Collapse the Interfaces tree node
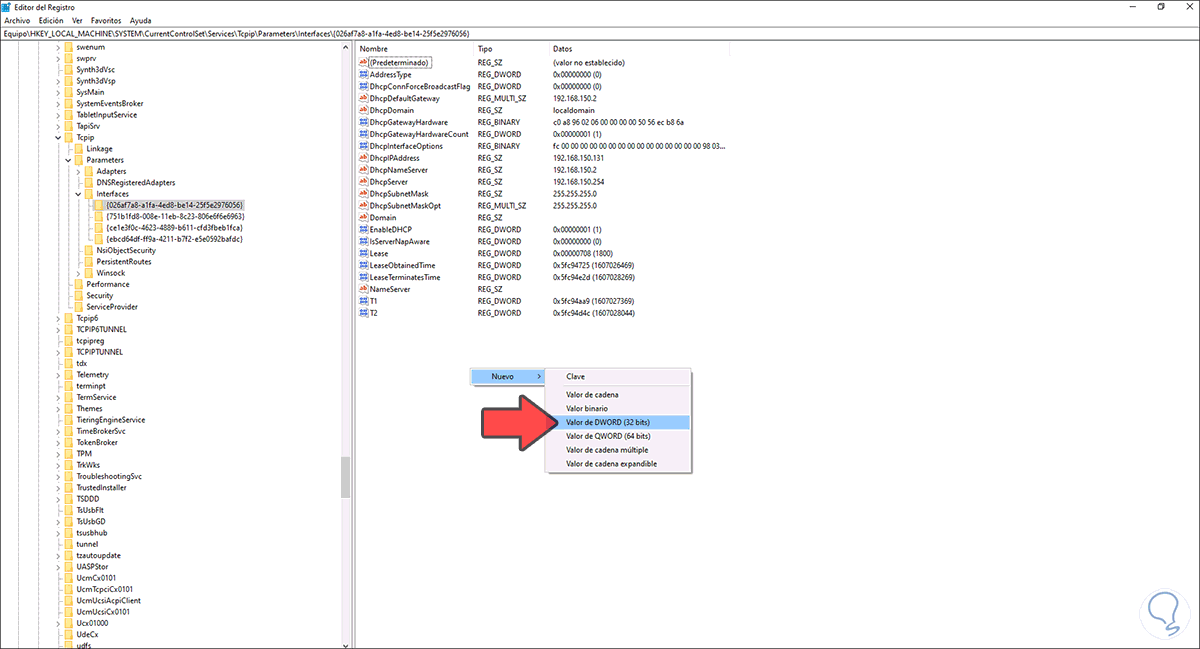The width and height of the screenshot is (1200, 649). [x=78, y=194]
